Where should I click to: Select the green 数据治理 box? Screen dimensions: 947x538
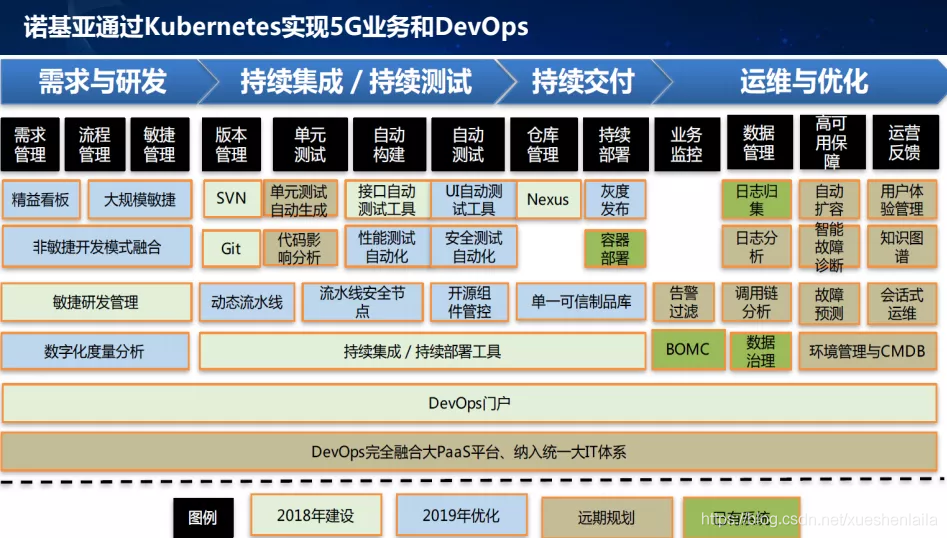click(760, 351)
